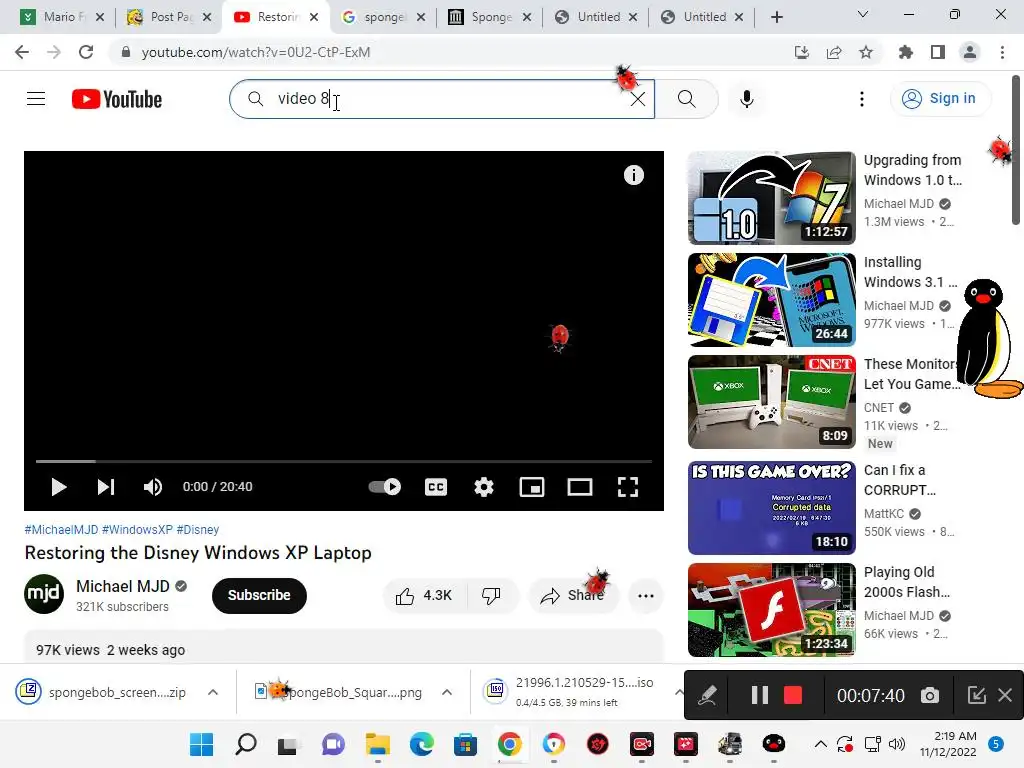The height and width of the screenshot is (768, 1024).
Task: Play the video
Action: [x=59, y=487]
